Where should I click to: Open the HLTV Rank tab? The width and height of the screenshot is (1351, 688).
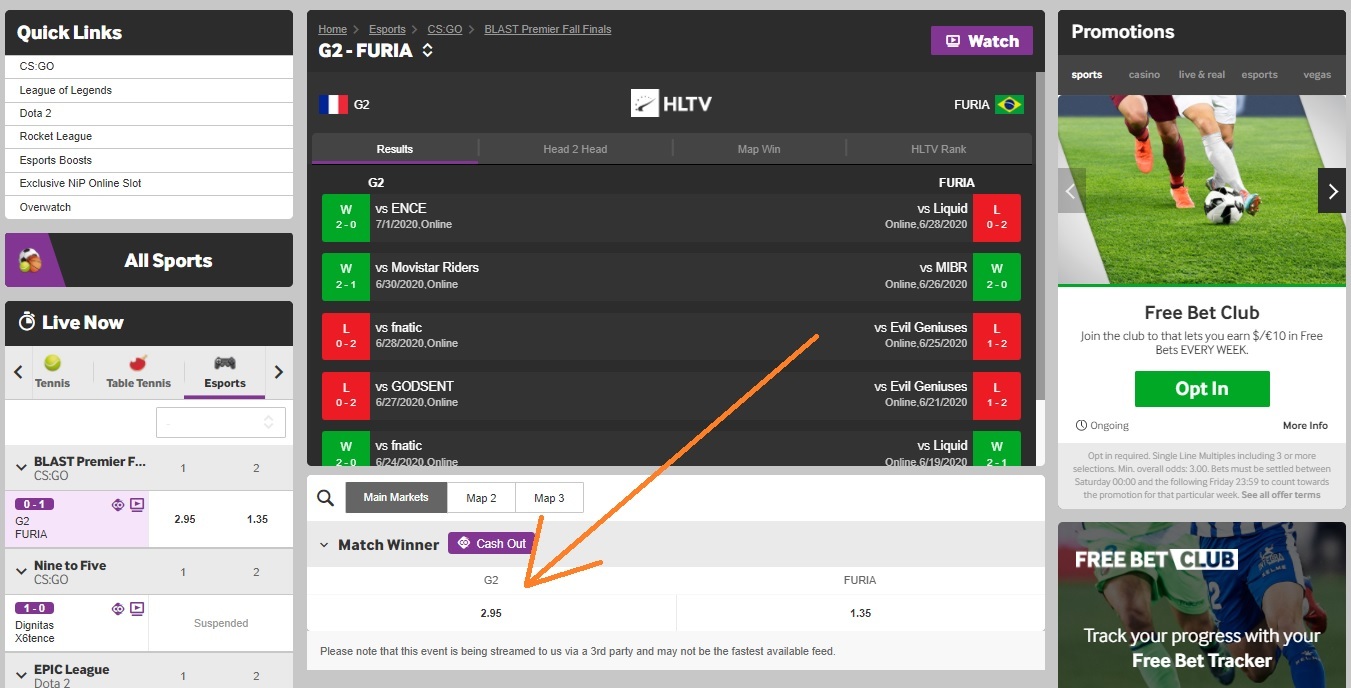pyautogui.click(x=939, y=149)
